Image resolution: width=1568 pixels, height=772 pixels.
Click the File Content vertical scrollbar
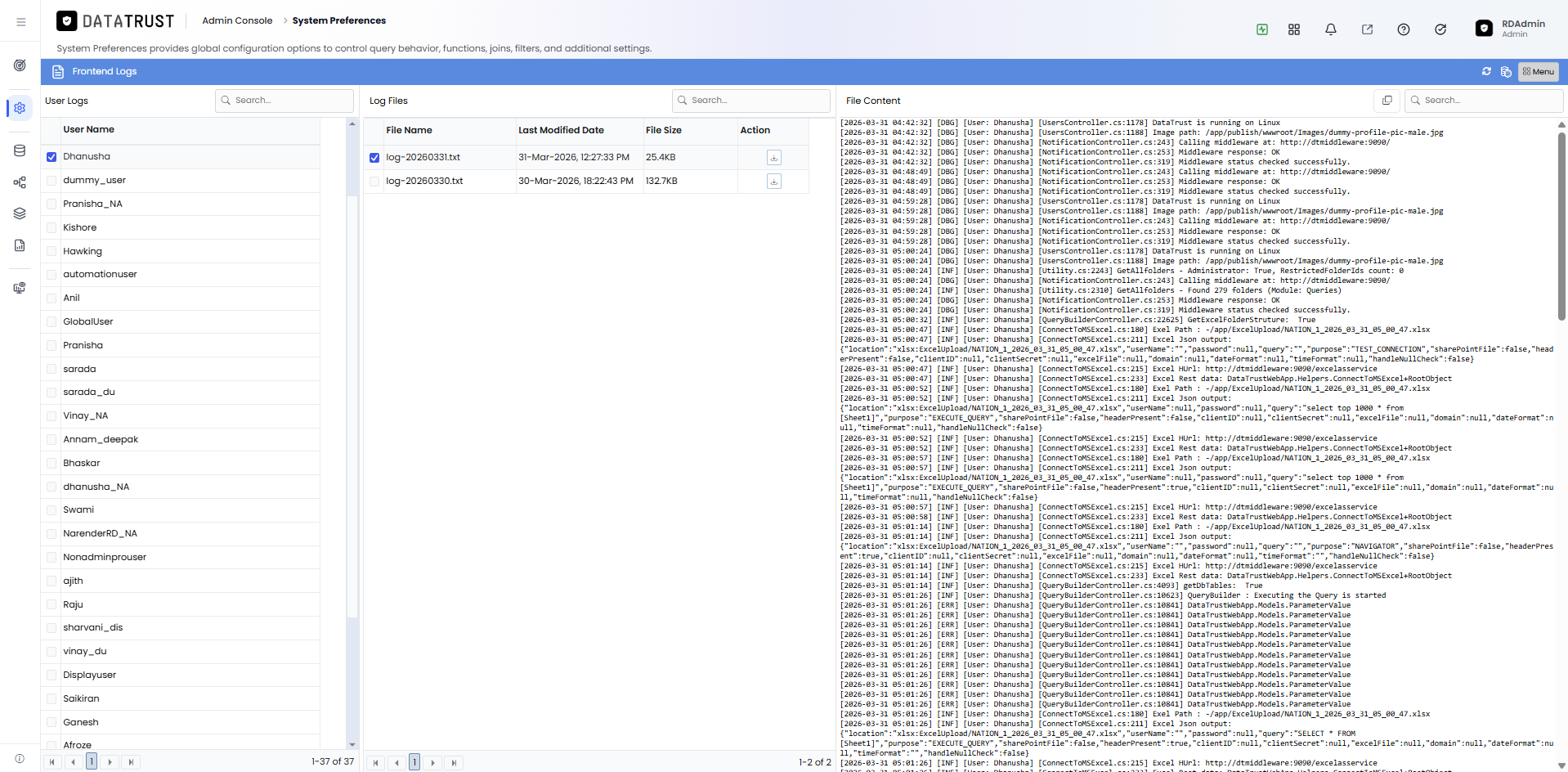click(x=1561, y=225)
